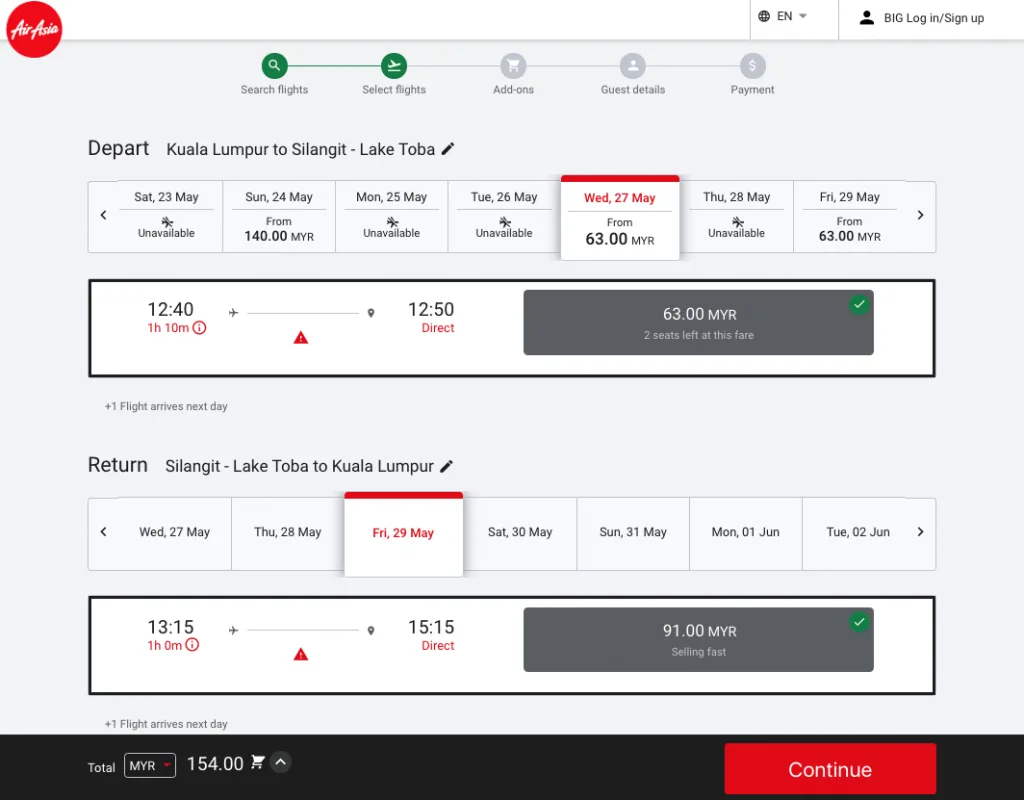The image size is (1024, 800).
Task: Click the shopping cart icon beside total
Action: tap(258, 763)
